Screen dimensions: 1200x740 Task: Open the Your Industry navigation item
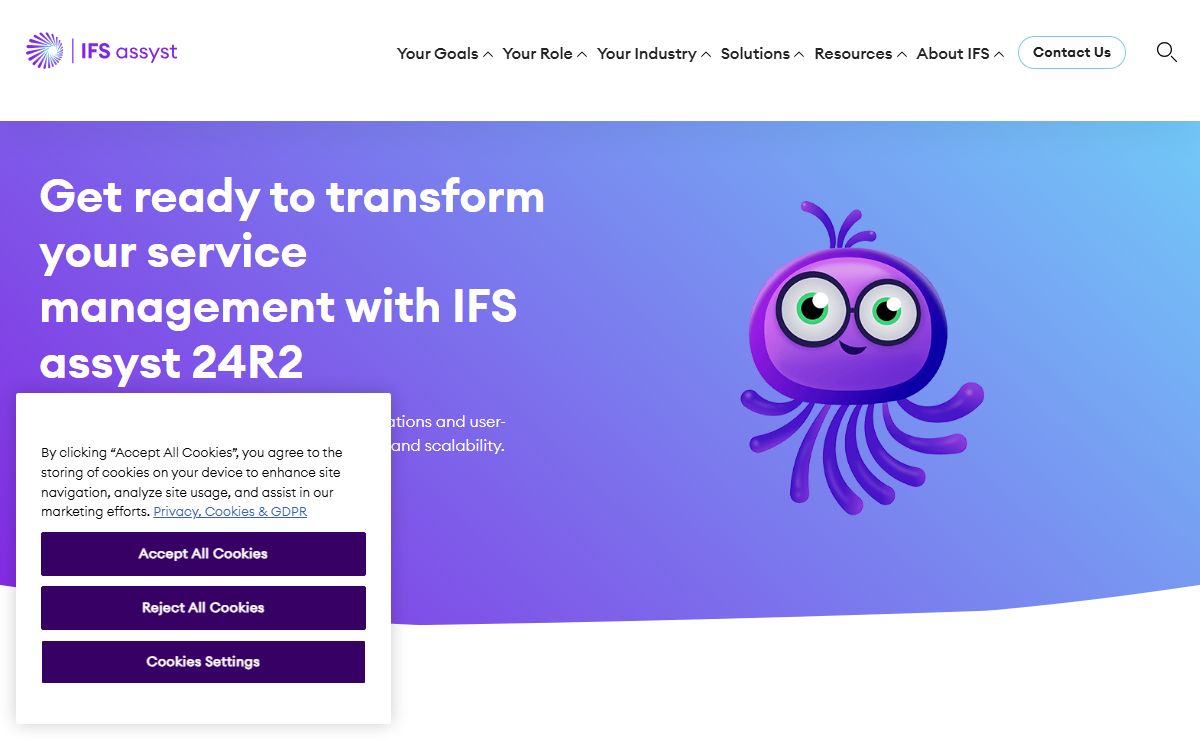(x=647, y=54)
